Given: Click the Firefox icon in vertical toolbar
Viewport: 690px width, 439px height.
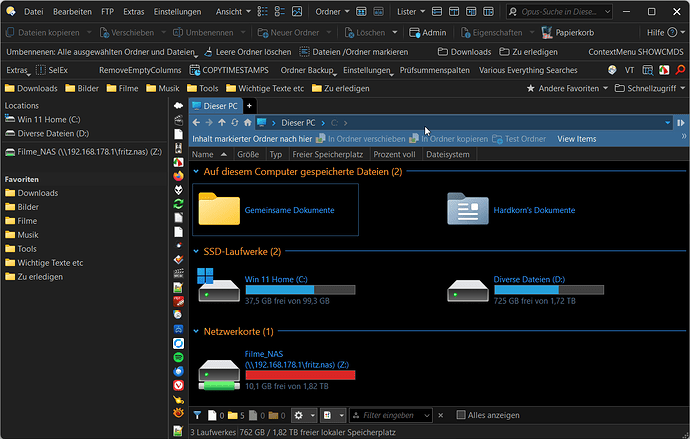Looking at the screenshot, I should 178,176.
